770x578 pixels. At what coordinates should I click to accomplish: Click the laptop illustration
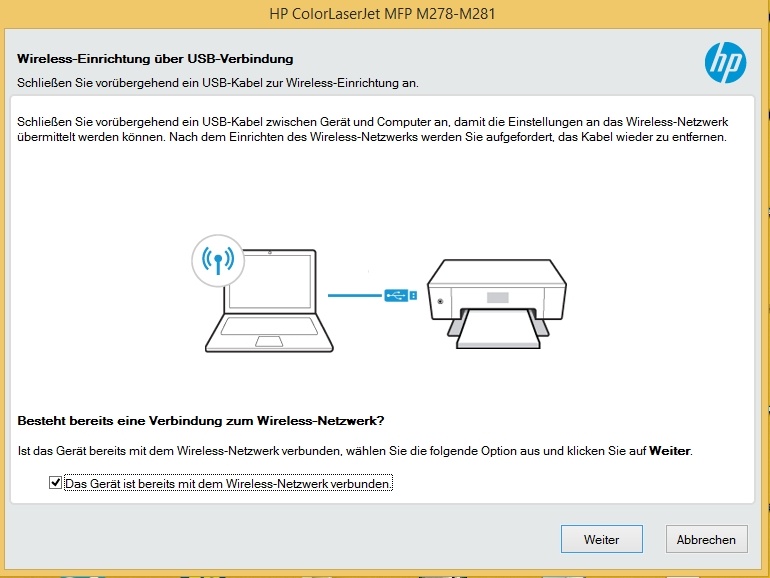click(269, 301)
